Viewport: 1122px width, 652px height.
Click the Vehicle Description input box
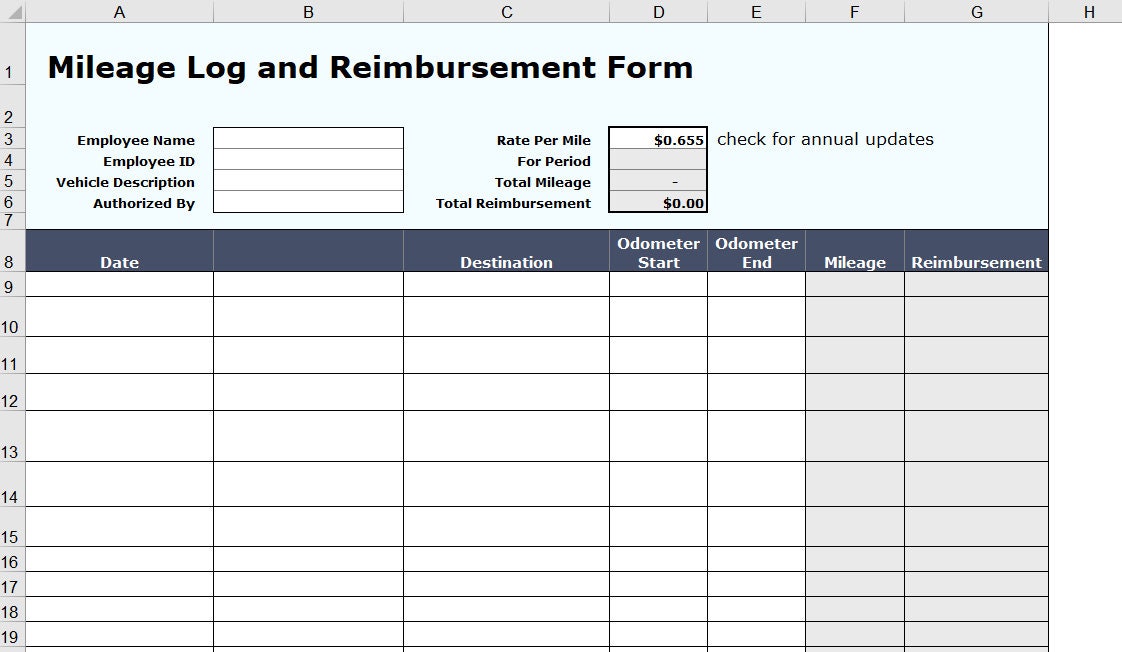click(x=308, y=182)
